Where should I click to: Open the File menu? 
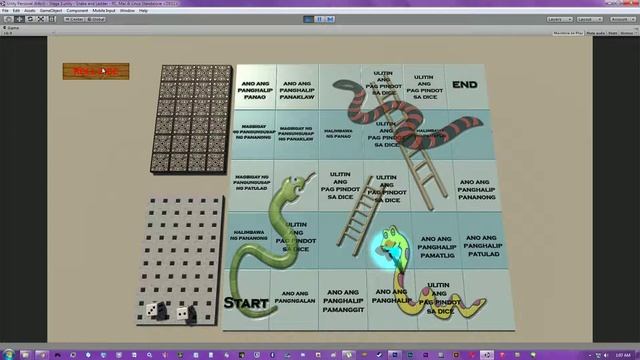click(5, 11)
